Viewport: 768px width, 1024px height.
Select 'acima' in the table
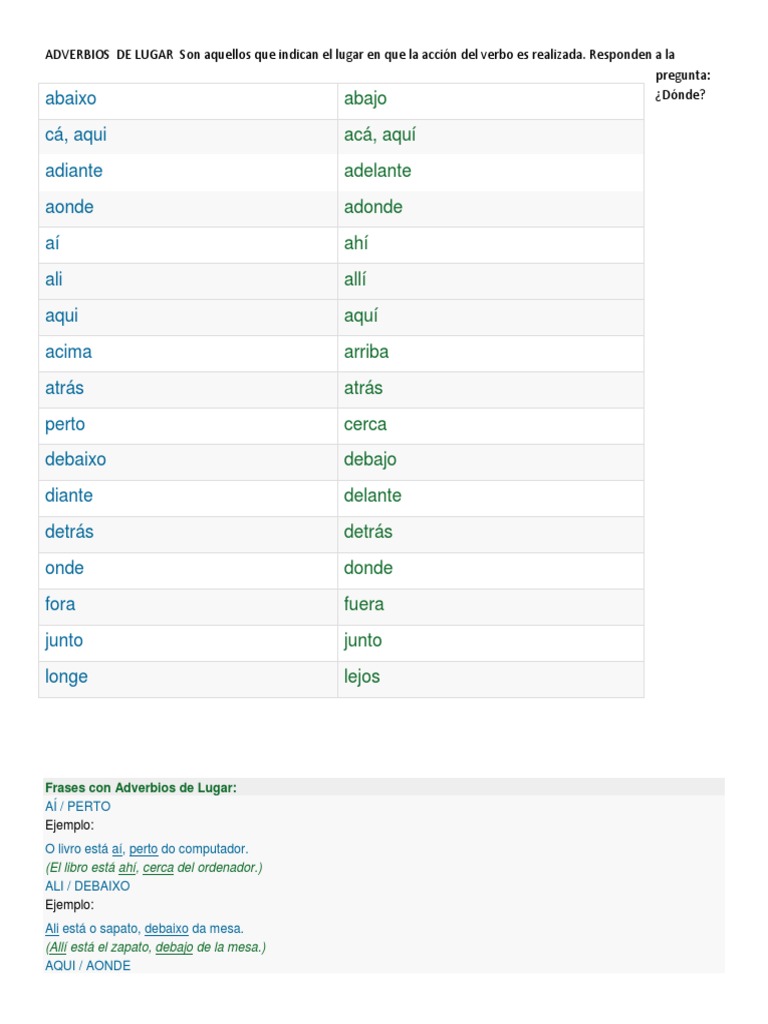point(69,352)
